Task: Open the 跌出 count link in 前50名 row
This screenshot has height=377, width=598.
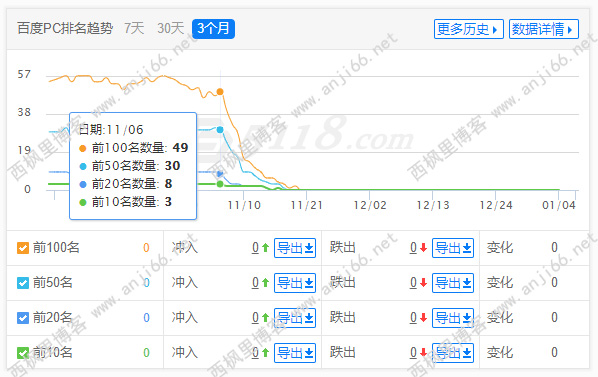Action: (413, 283)
